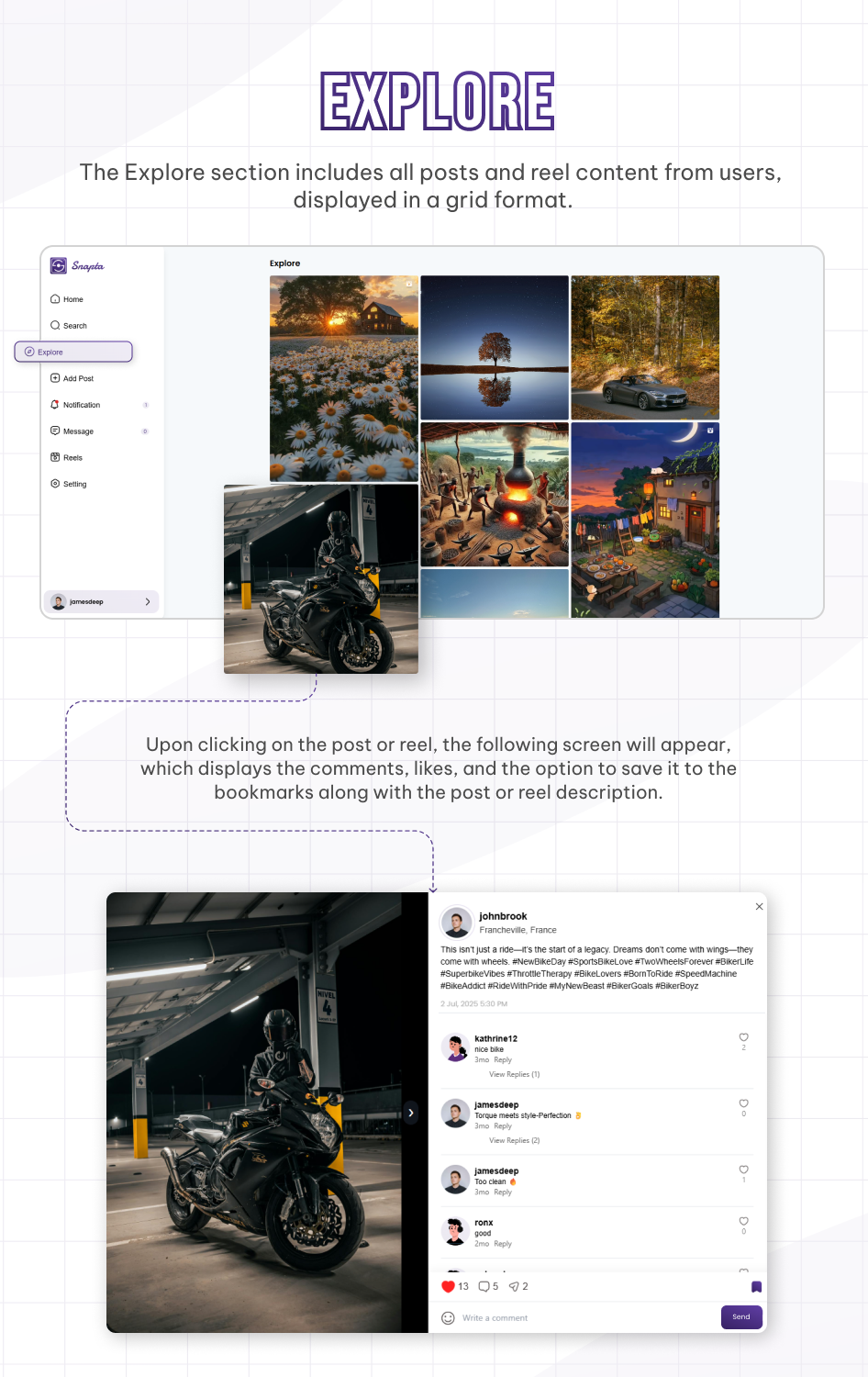
Task: Click the avatar beside 'Too clean' comment
Action: (x=455, y=1180)
